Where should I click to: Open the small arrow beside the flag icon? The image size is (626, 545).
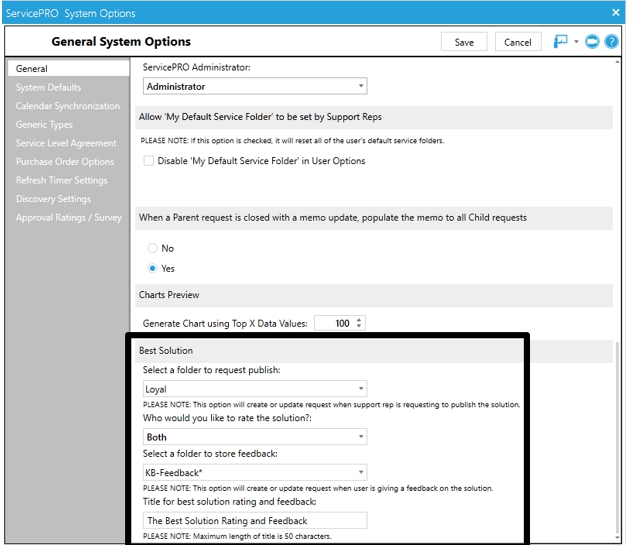pyautogui.click(x=576, y=41)
